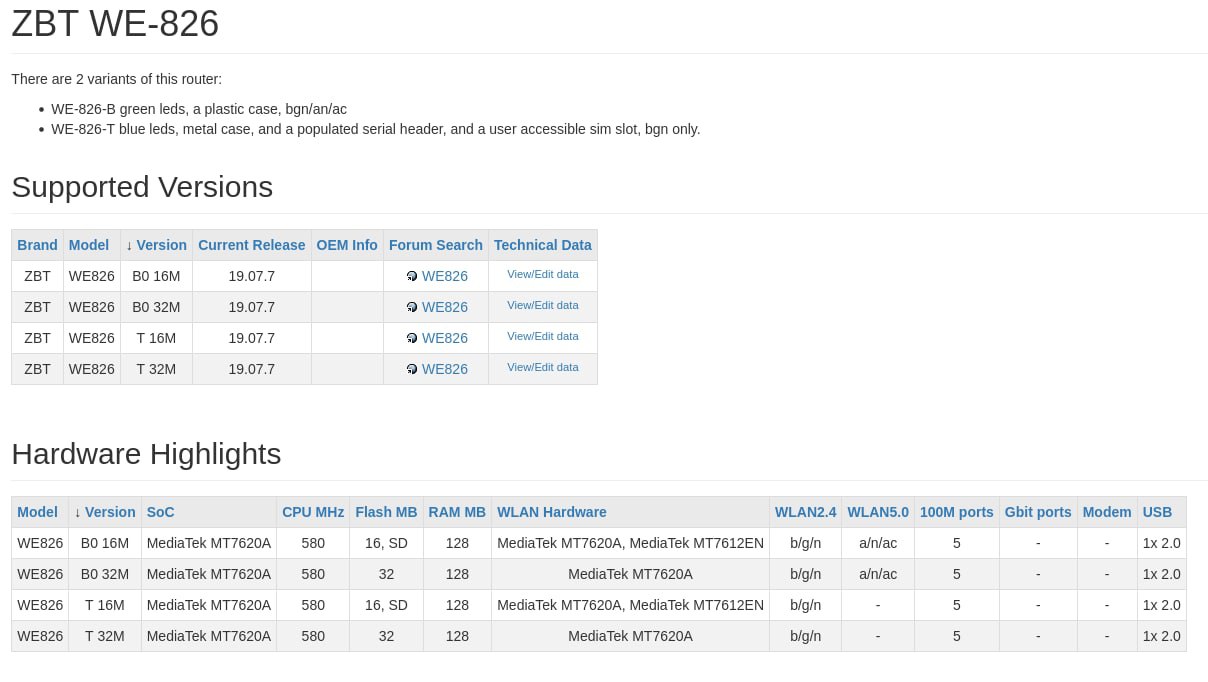The image size is (1208, 682).
Task: Click 'a/n/ac' cell in B0 32M hardware row
Action: coord(878,574)
